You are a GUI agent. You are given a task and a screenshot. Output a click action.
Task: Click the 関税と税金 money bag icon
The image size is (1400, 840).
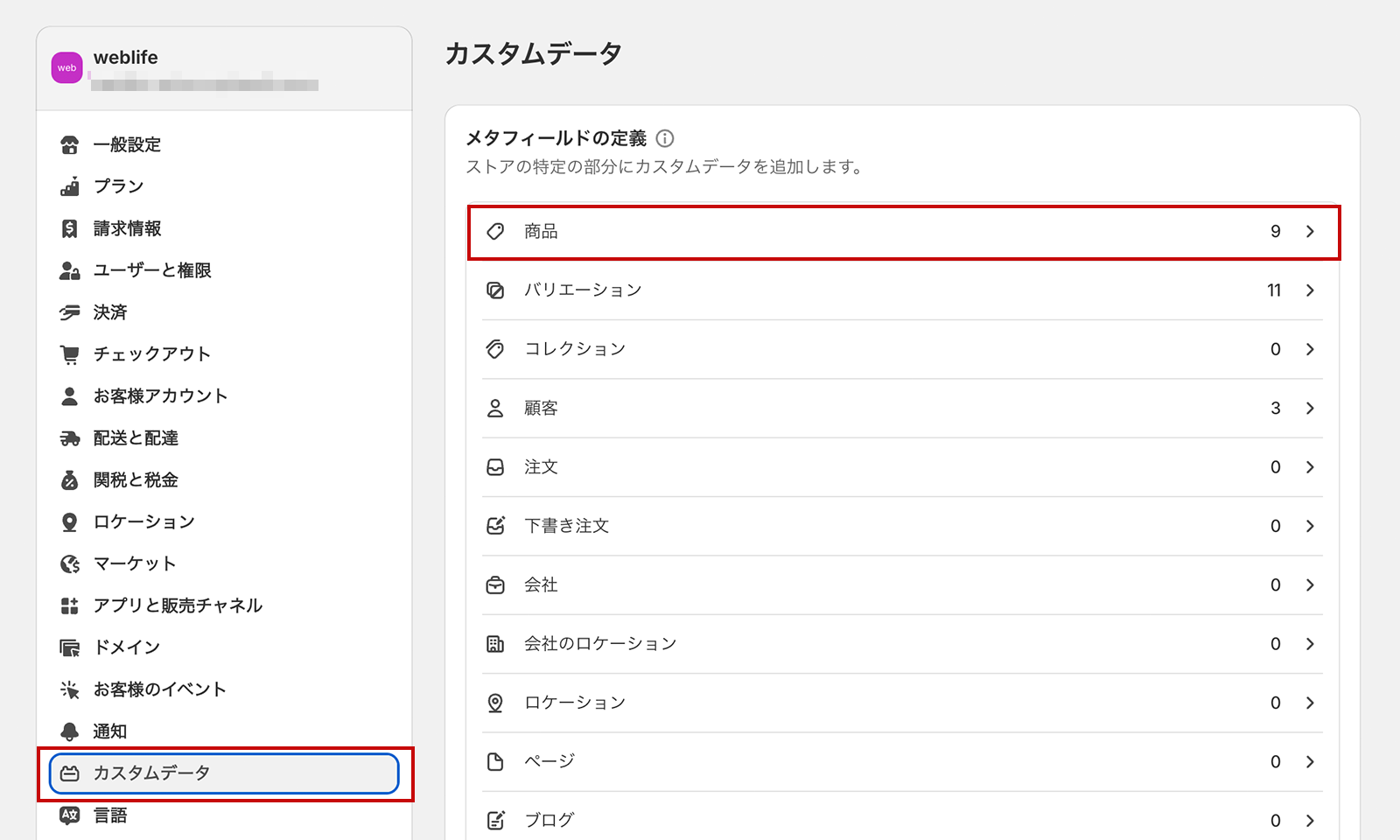click(x=70, y=480)
